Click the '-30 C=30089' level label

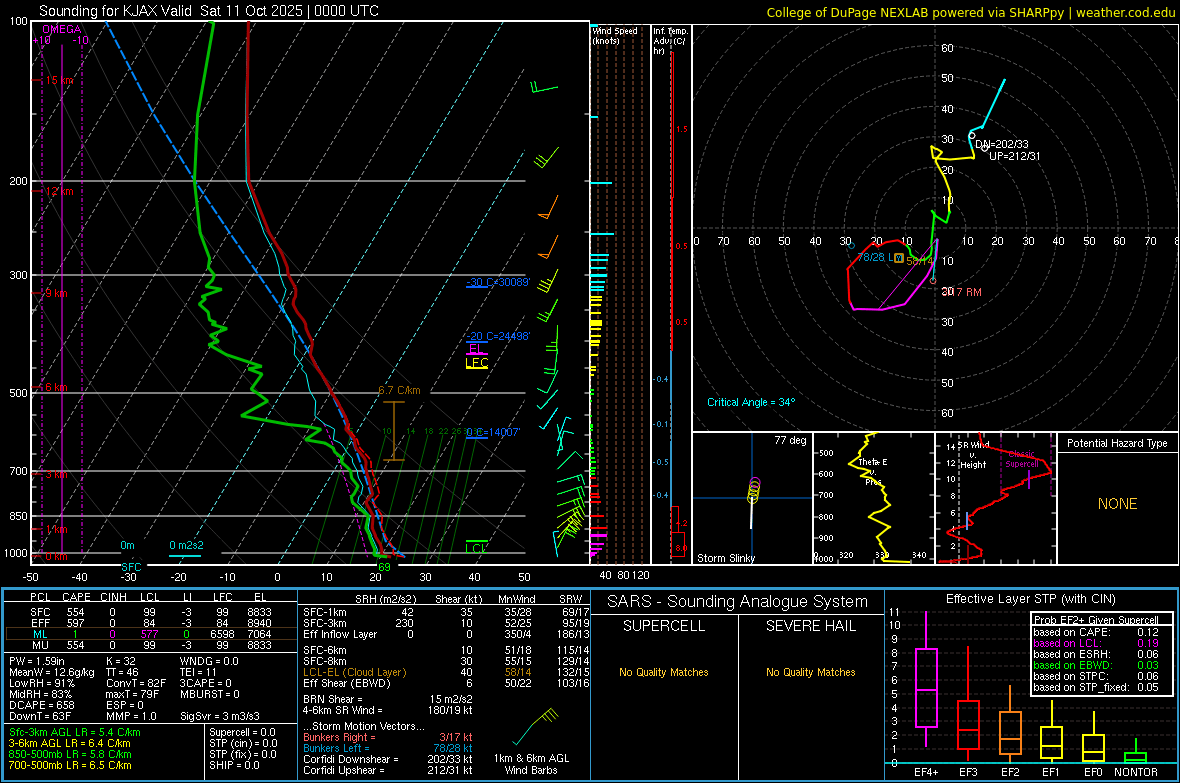[498, 282]
